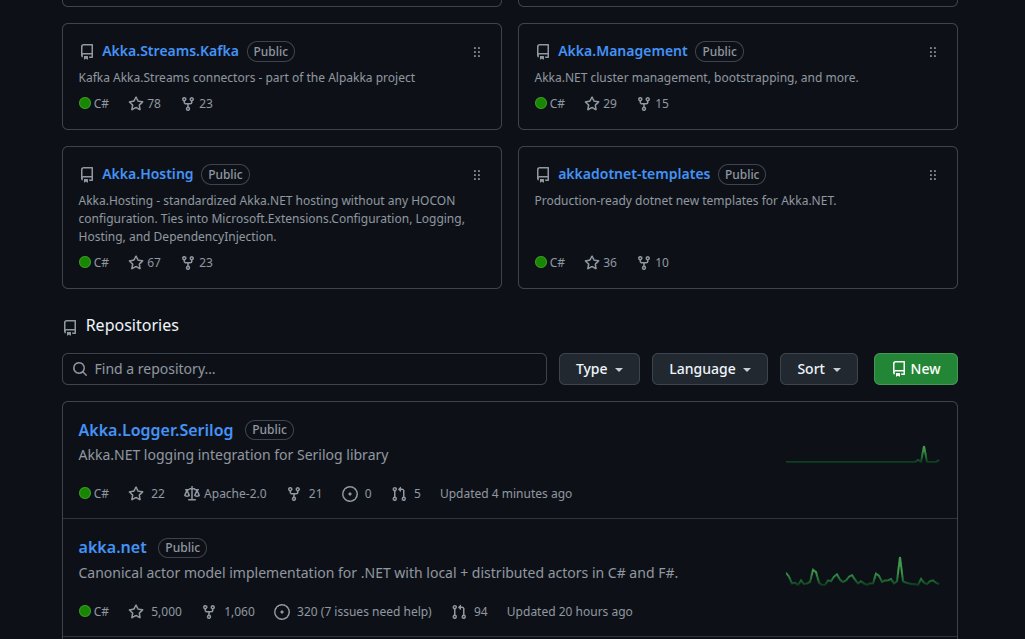Click the search magnifier icon in repository filter
The height and width of the screenshot is (639, 1025).
click(x=80, y=369)
